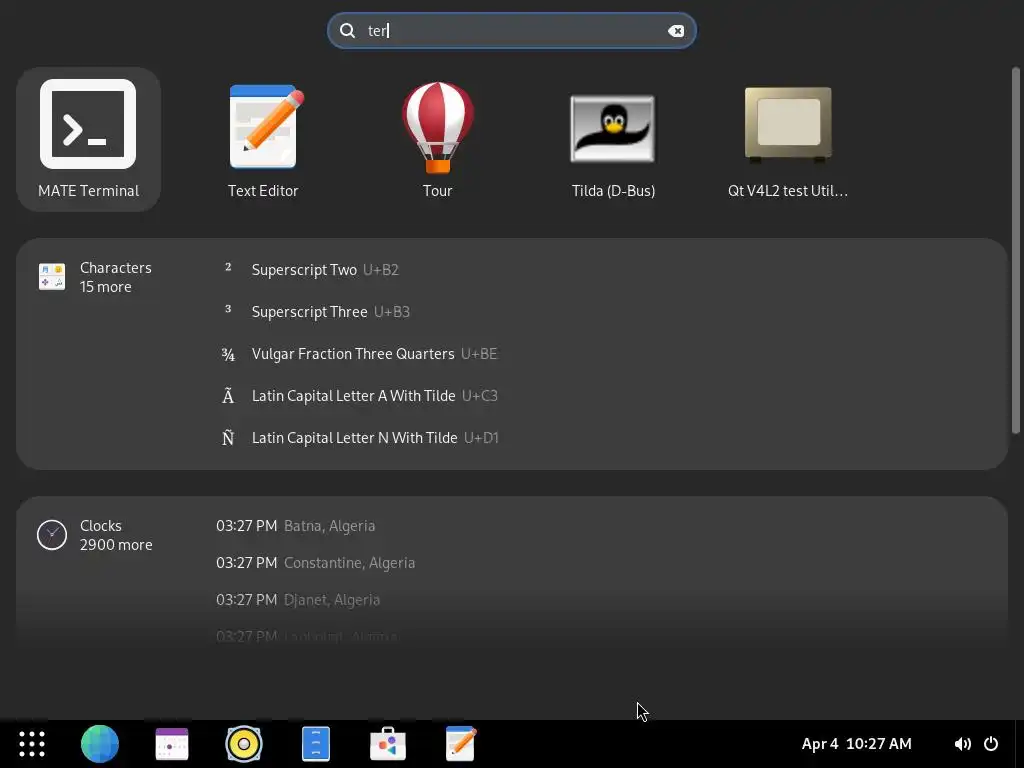Open the date and time menu
The image size is (1024, 768).
(x=856, y=744)
